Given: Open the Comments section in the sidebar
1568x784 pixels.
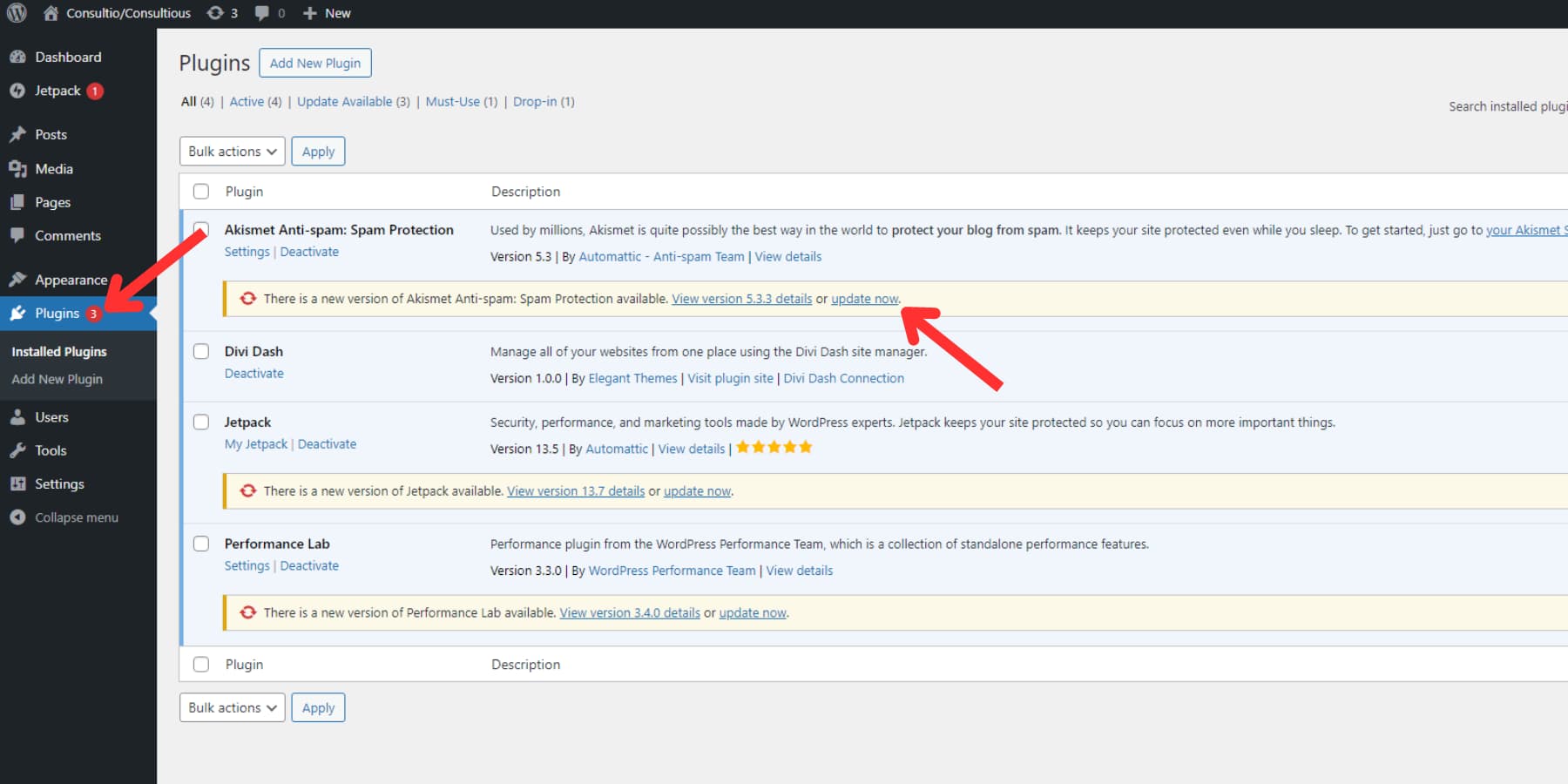Looking at the screenshot, I should [x=70, y=235].
